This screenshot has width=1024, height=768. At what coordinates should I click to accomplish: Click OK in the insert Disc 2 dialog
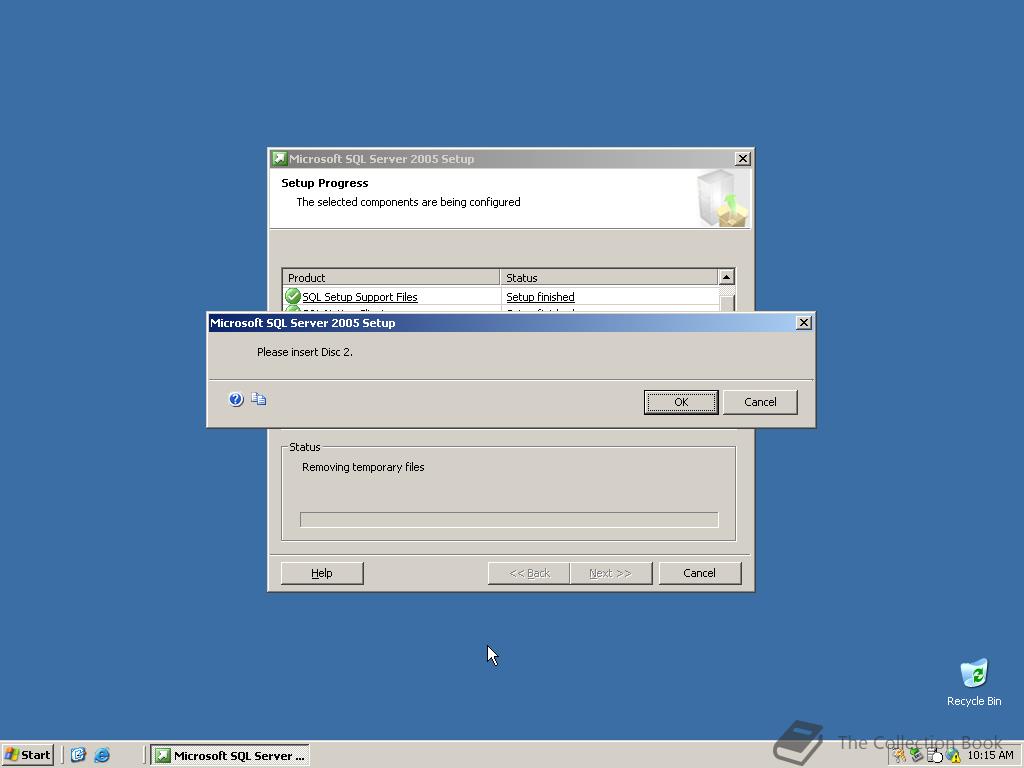680,402
